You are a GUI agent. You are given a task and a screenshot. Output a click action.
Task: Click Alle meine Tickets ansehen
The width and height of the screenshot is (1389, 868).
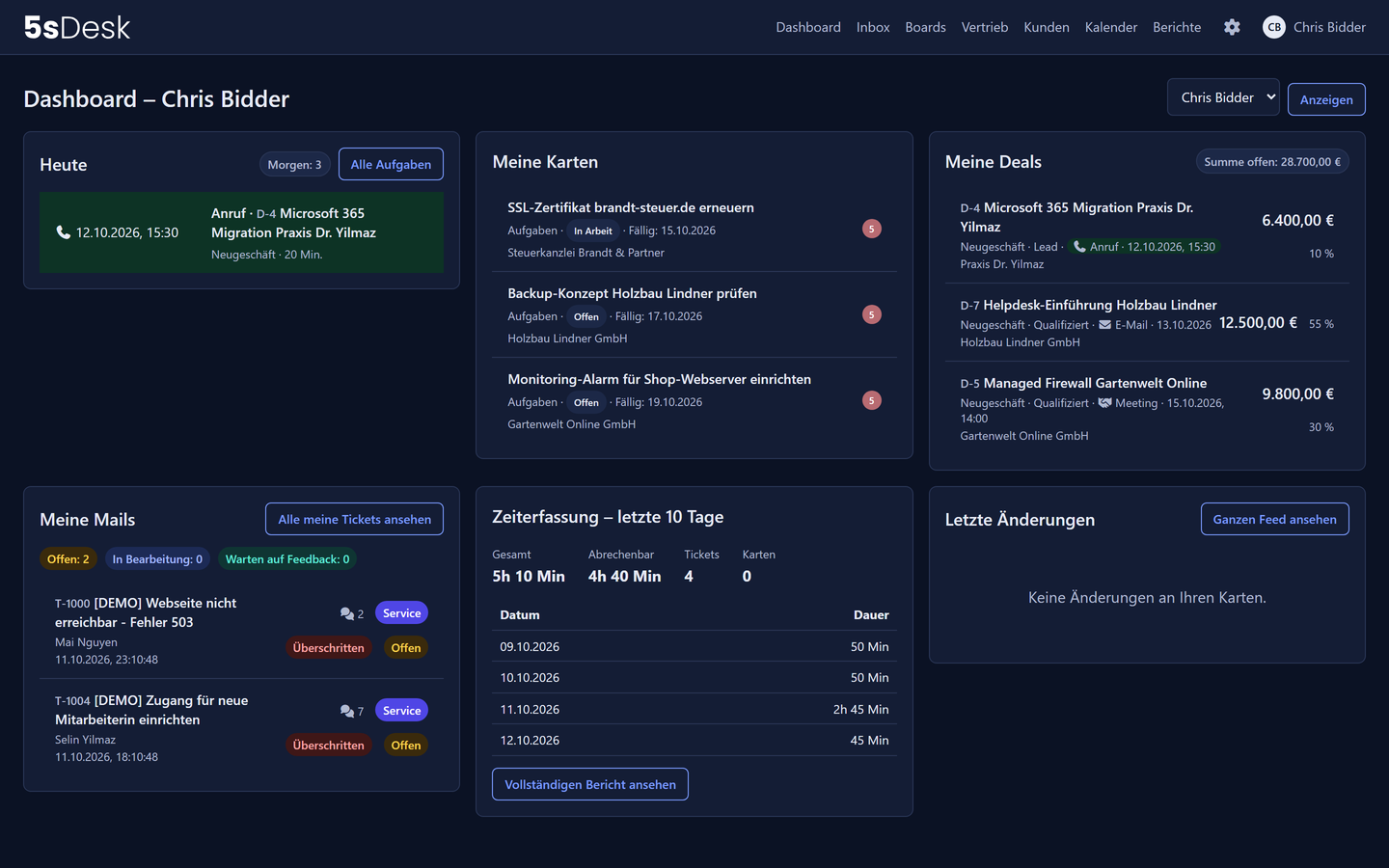click(354, 519)
